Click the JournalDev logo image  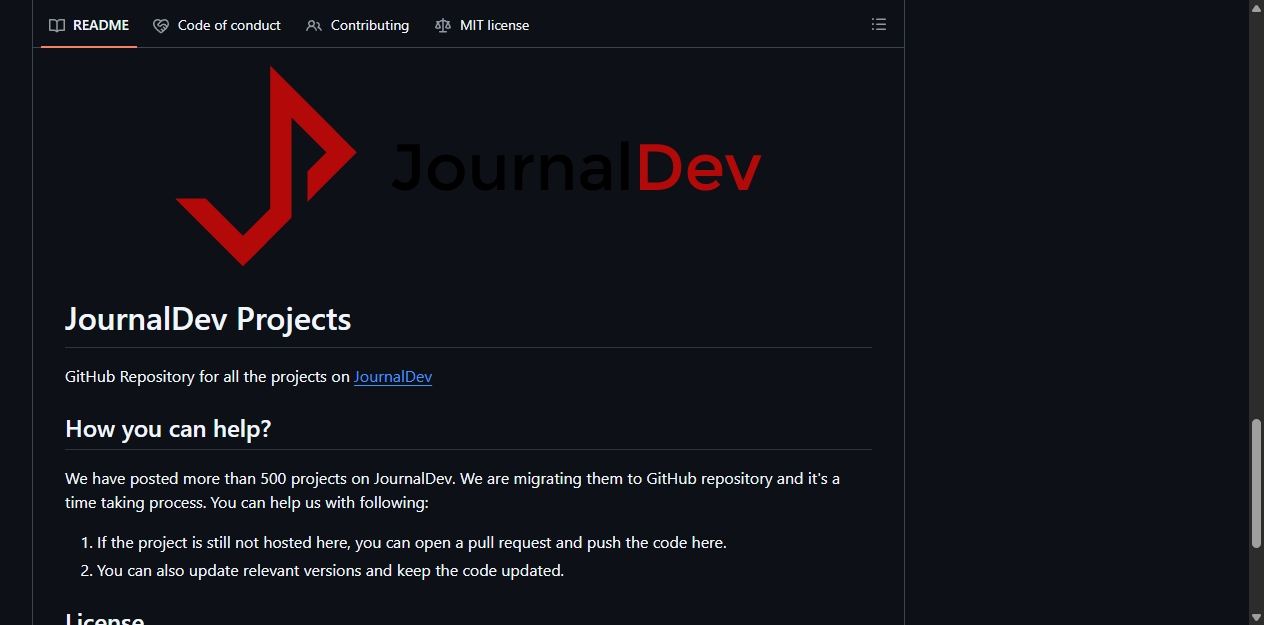pos(468,166)
